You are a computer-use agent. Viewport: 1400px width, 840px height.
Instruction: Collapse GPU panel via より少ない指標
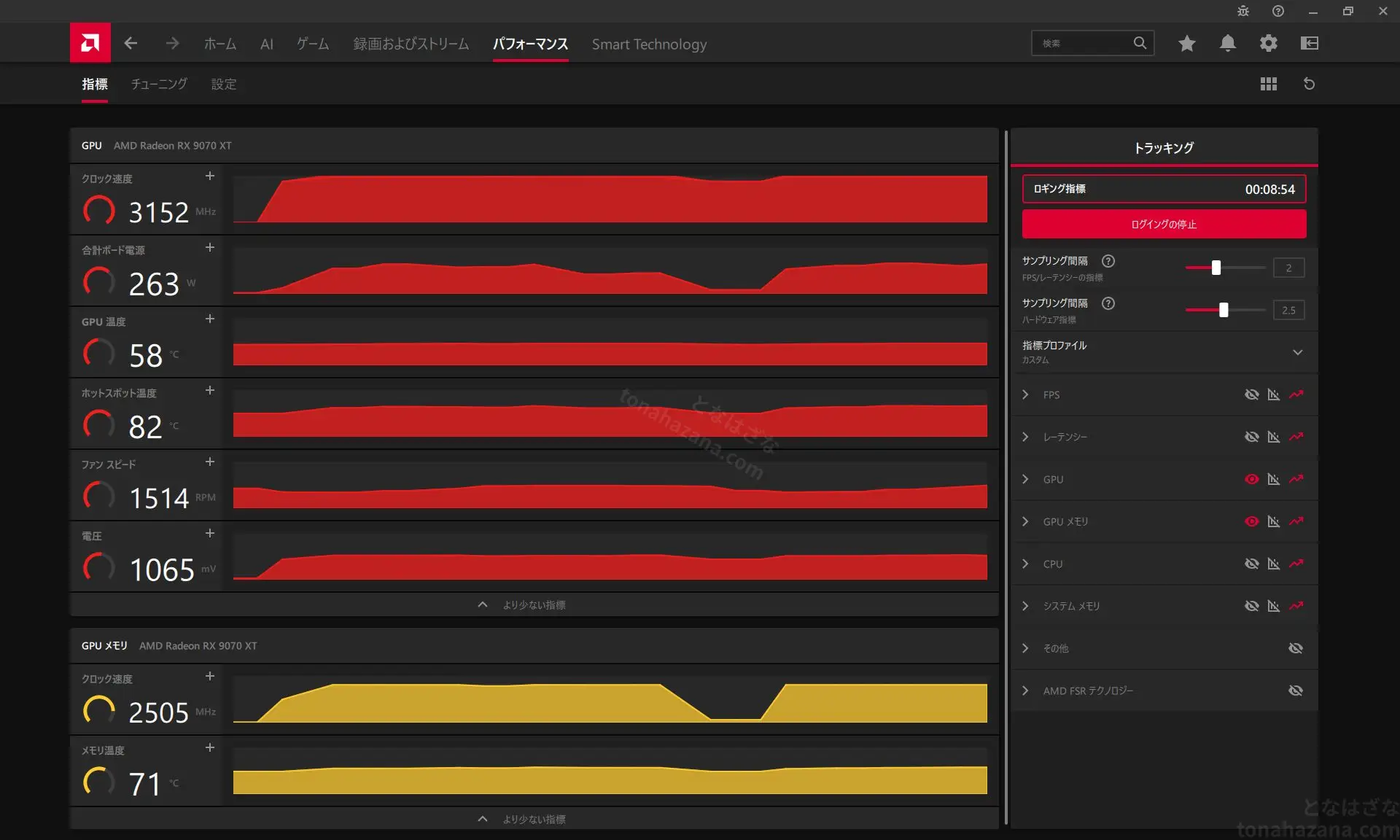tap(534, 604)
